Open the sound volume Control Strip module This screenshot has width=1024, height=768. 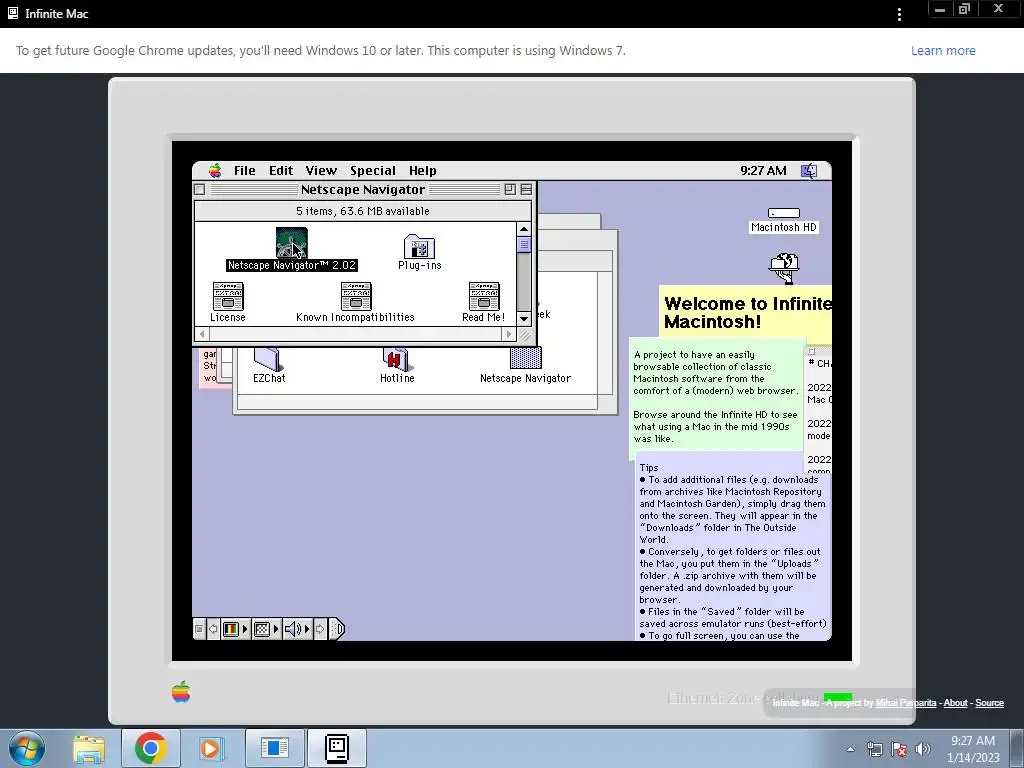tap(297, 629)
